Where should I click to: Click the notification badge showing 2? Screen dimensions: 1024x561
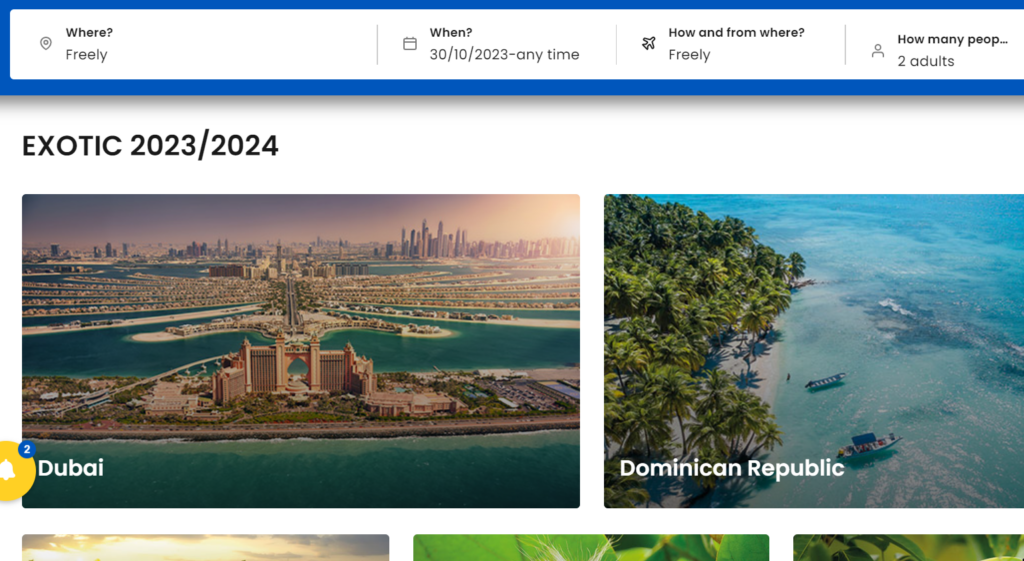pyautogui.click(x=26, y=449)
